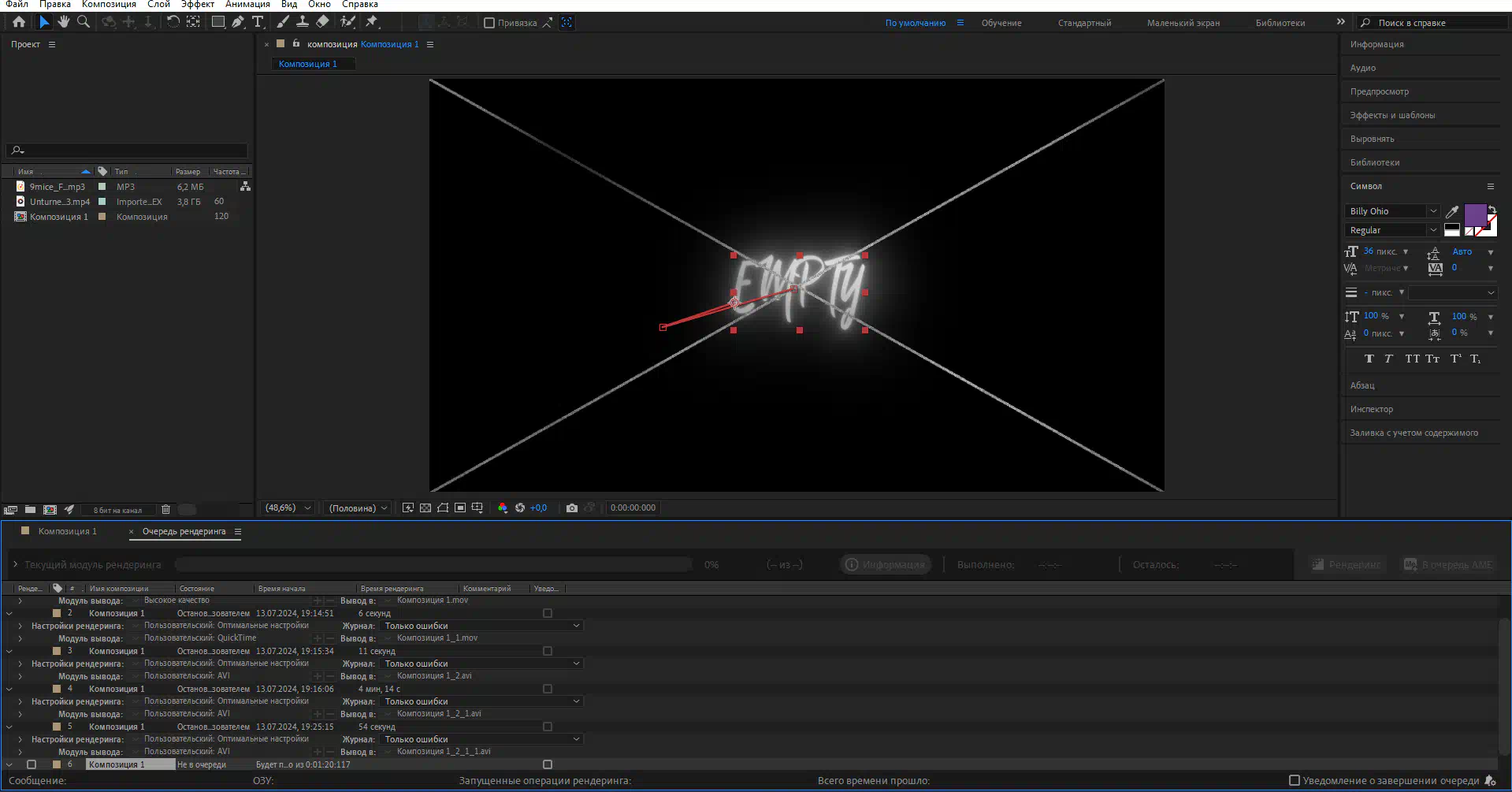The width and height of the screenshot is (1512, 792).
Task: Choose the Clone Stamp tool
Action: 303,22
